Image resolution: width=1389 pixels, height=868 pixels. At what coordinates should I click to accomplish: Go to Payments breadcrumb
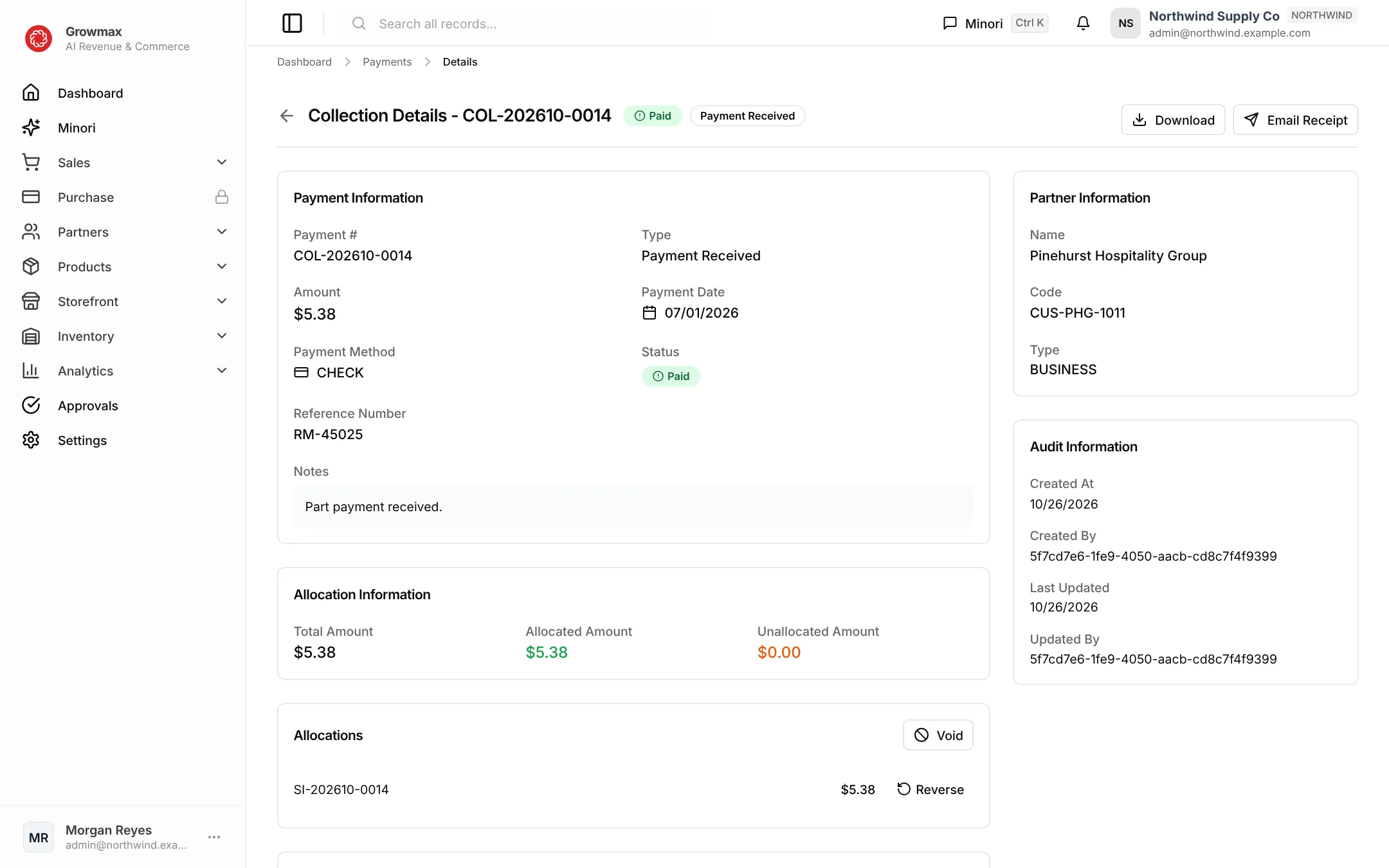tap(387, 62)
